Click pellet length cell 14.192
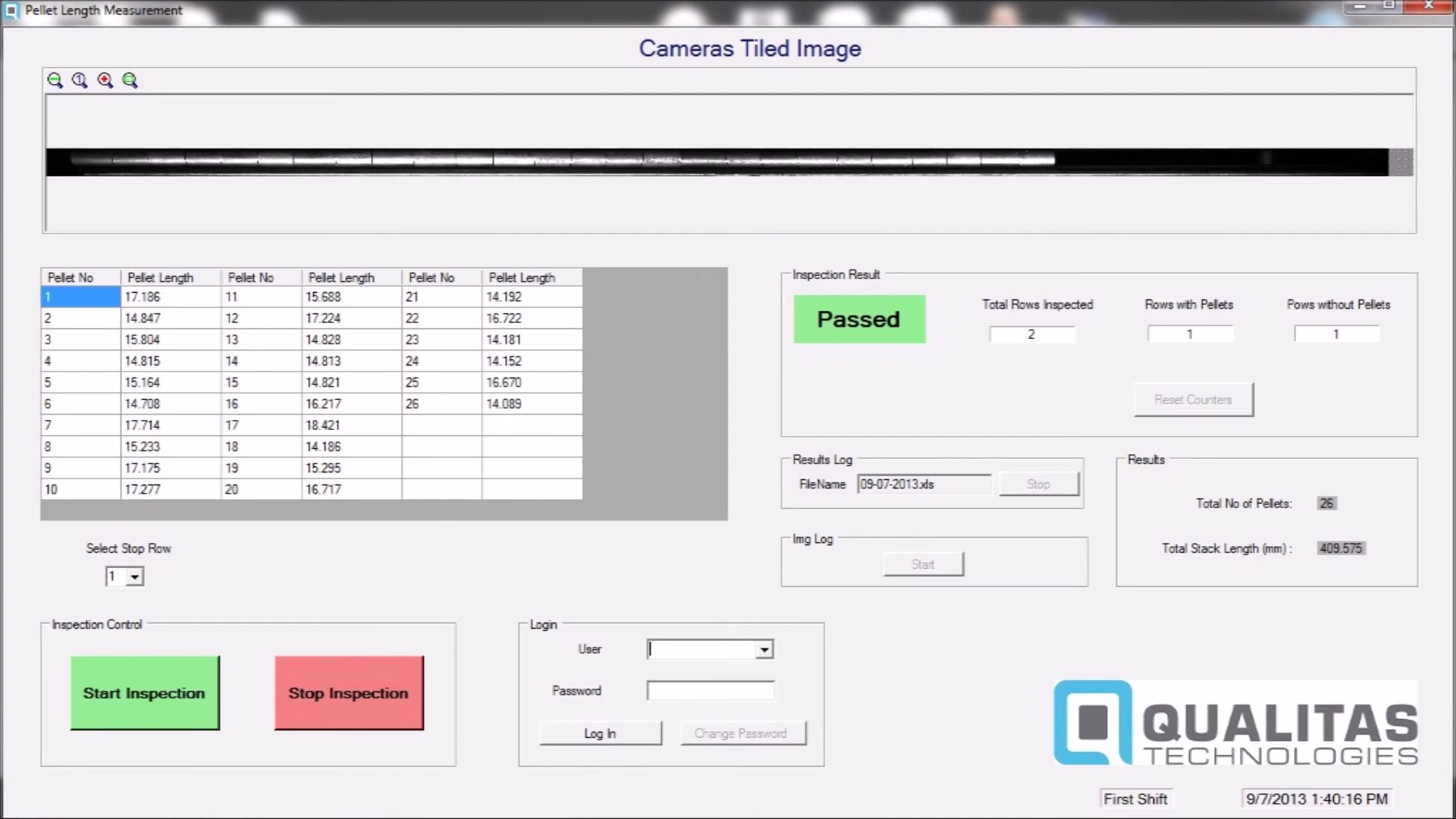This screenshot has height=819, width=1456. tap(532, 297)
